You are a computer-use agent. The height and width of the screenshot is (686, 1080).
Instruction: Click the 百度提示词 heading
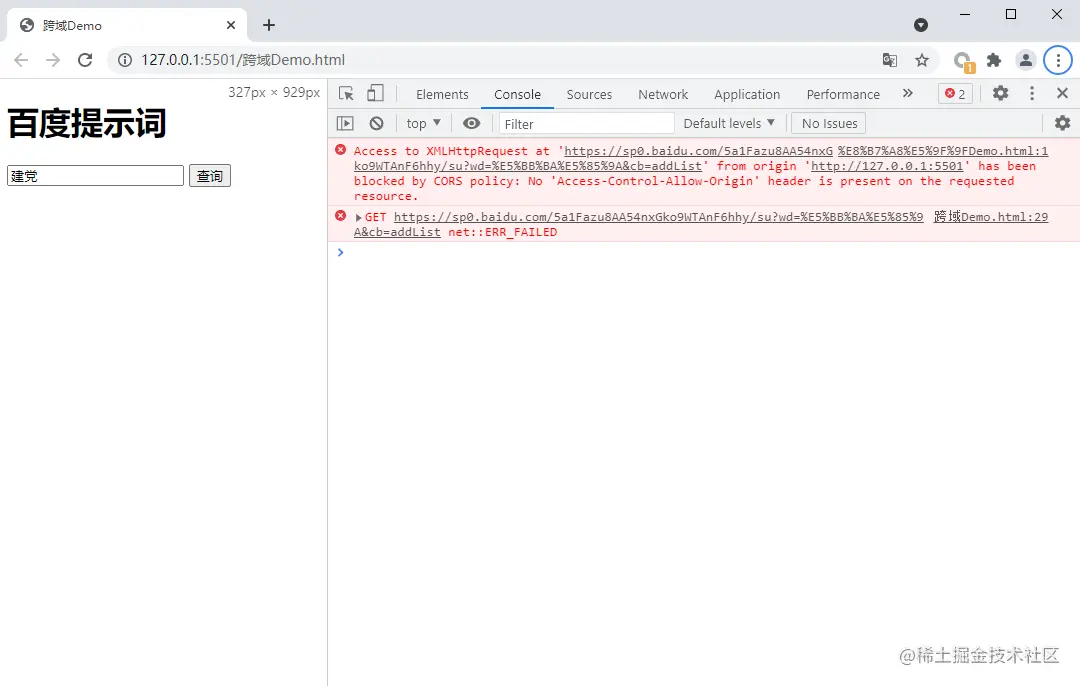point(87,123)
